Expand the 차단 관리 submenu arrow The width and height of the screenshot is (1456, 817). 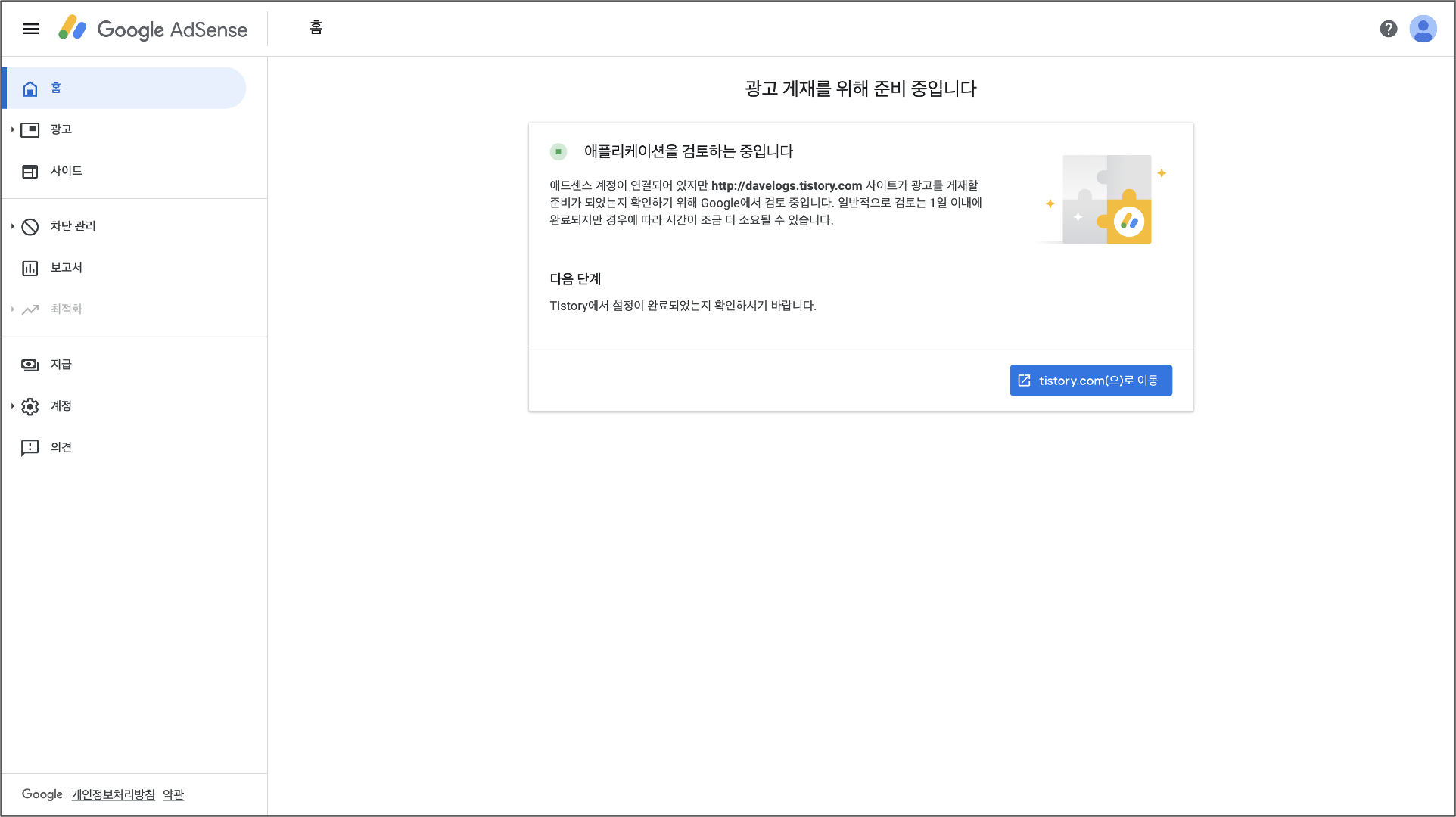pos(13,226)
